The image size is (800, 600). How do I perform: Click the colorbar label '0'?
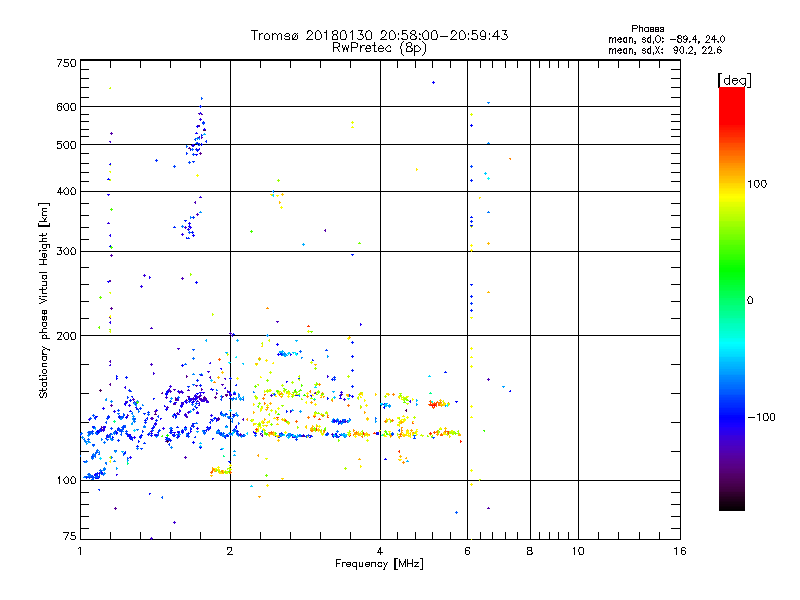750,301
